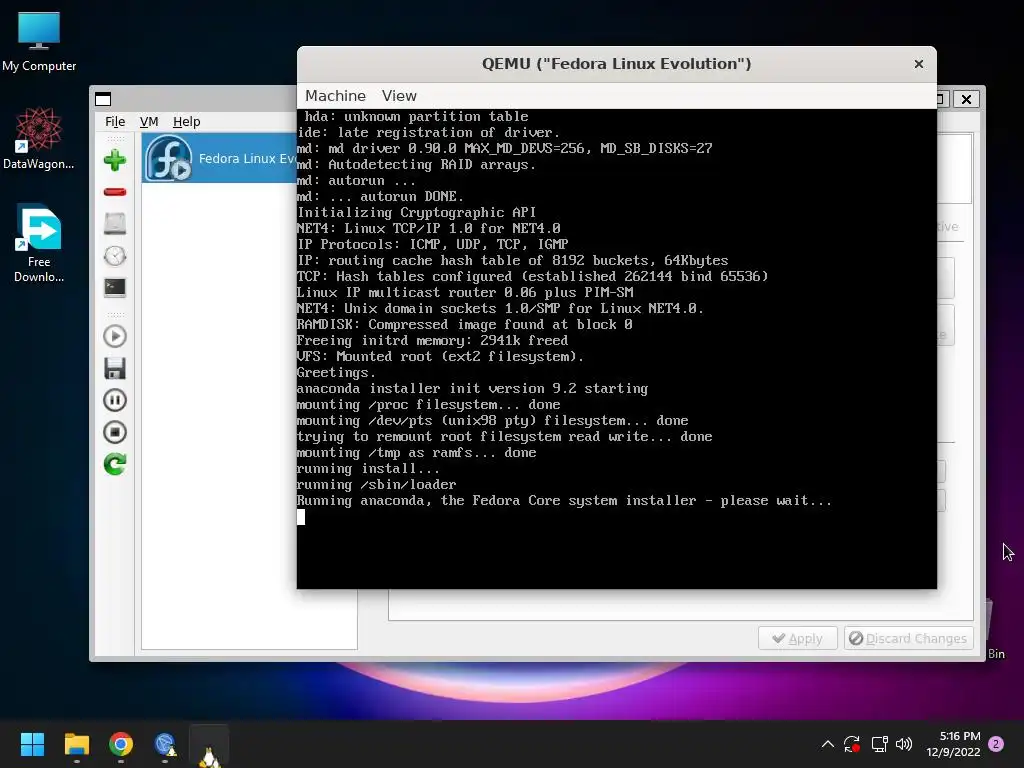Show hidden system tray icons chevron
1024x768 pixels.
tap(827, 744)
